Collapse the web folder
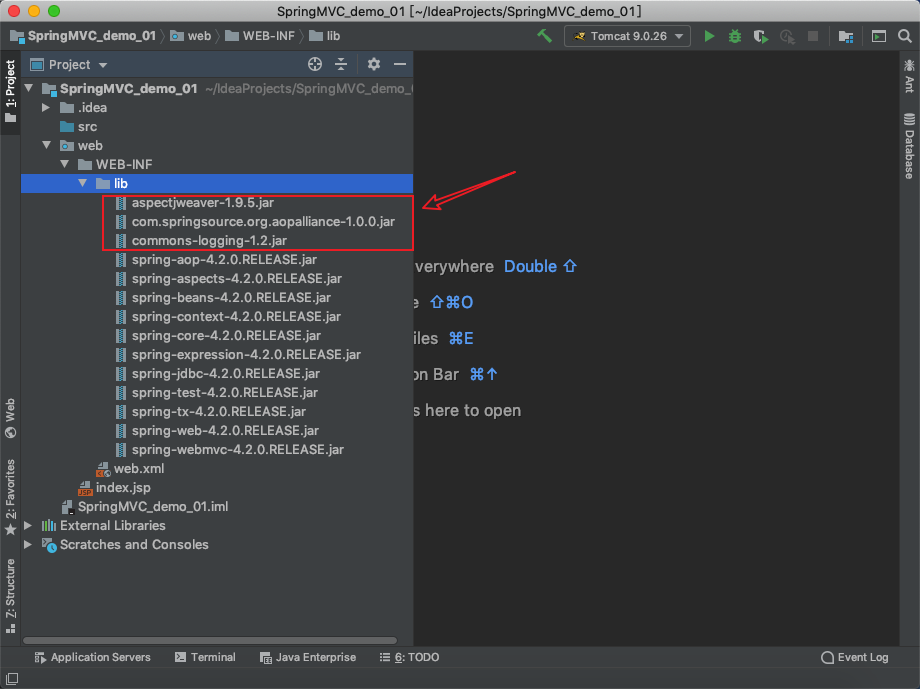920x689 pixels. pyautogui.click(x=46, y=145)
